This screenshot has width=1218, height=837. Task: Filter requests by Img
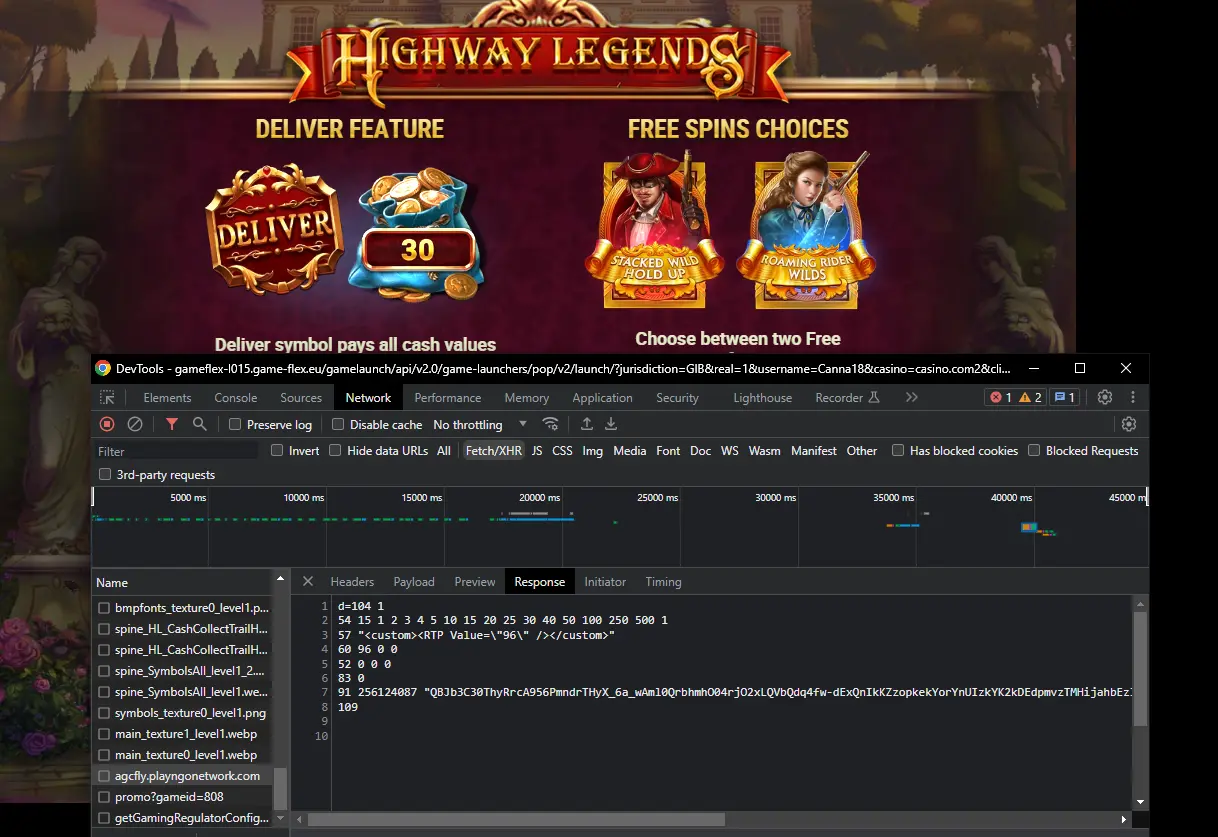pos(593,451)
